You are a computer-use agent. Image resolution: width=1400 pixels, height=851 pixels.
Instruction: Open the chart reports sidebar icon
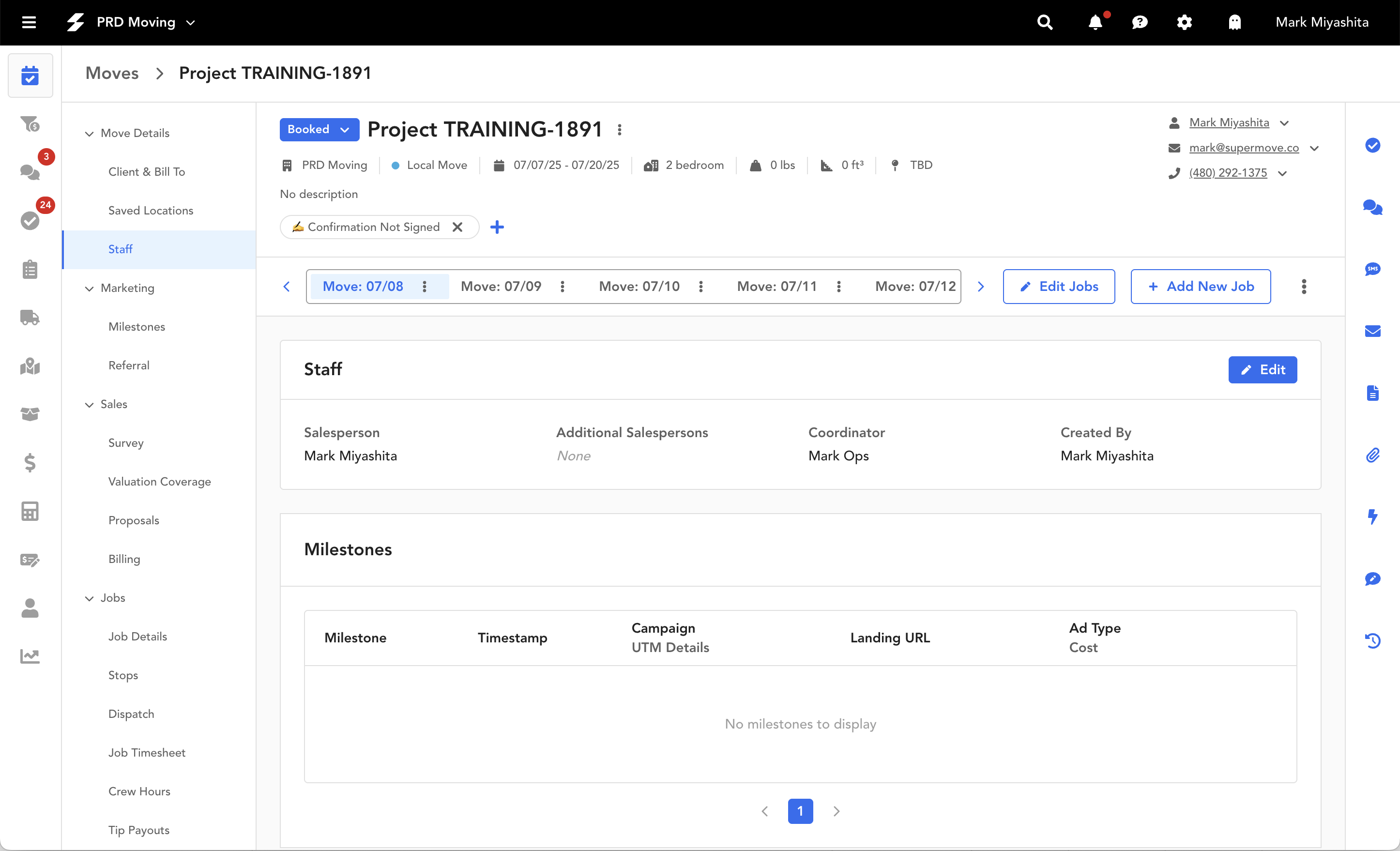click(30, 656)
